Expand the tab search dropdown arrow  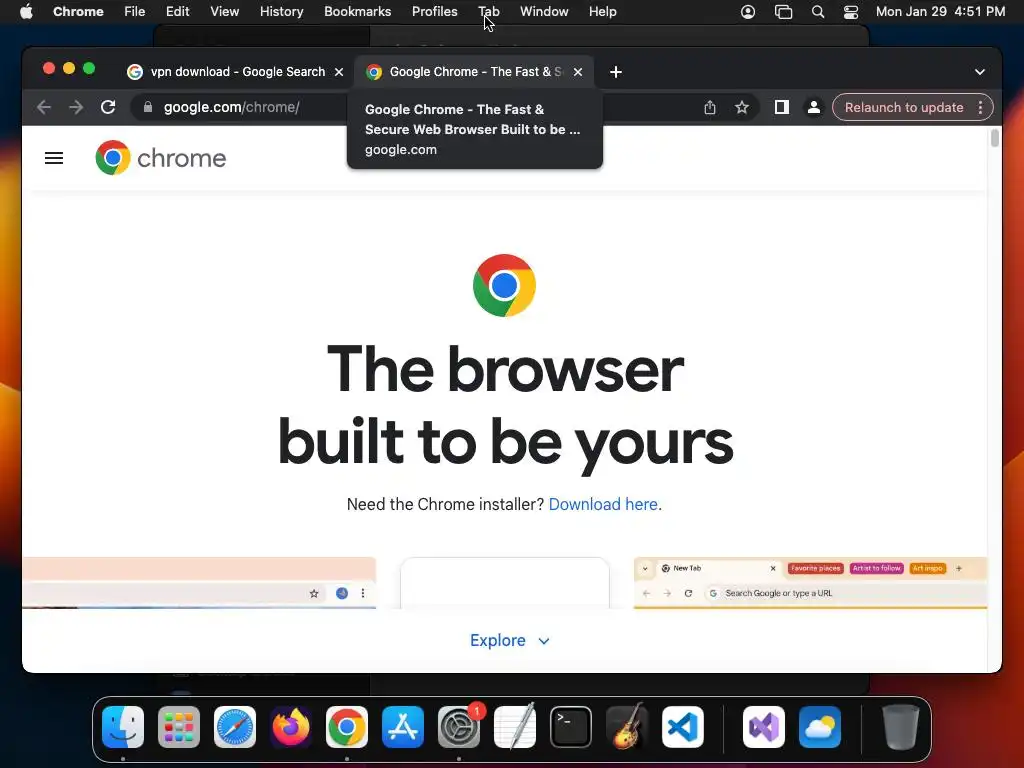(980, 72)
